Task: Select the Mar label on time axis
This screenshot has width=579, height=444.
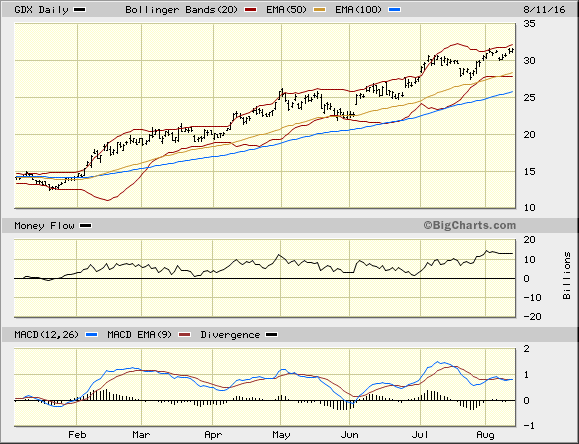Action: pos(141,435)
